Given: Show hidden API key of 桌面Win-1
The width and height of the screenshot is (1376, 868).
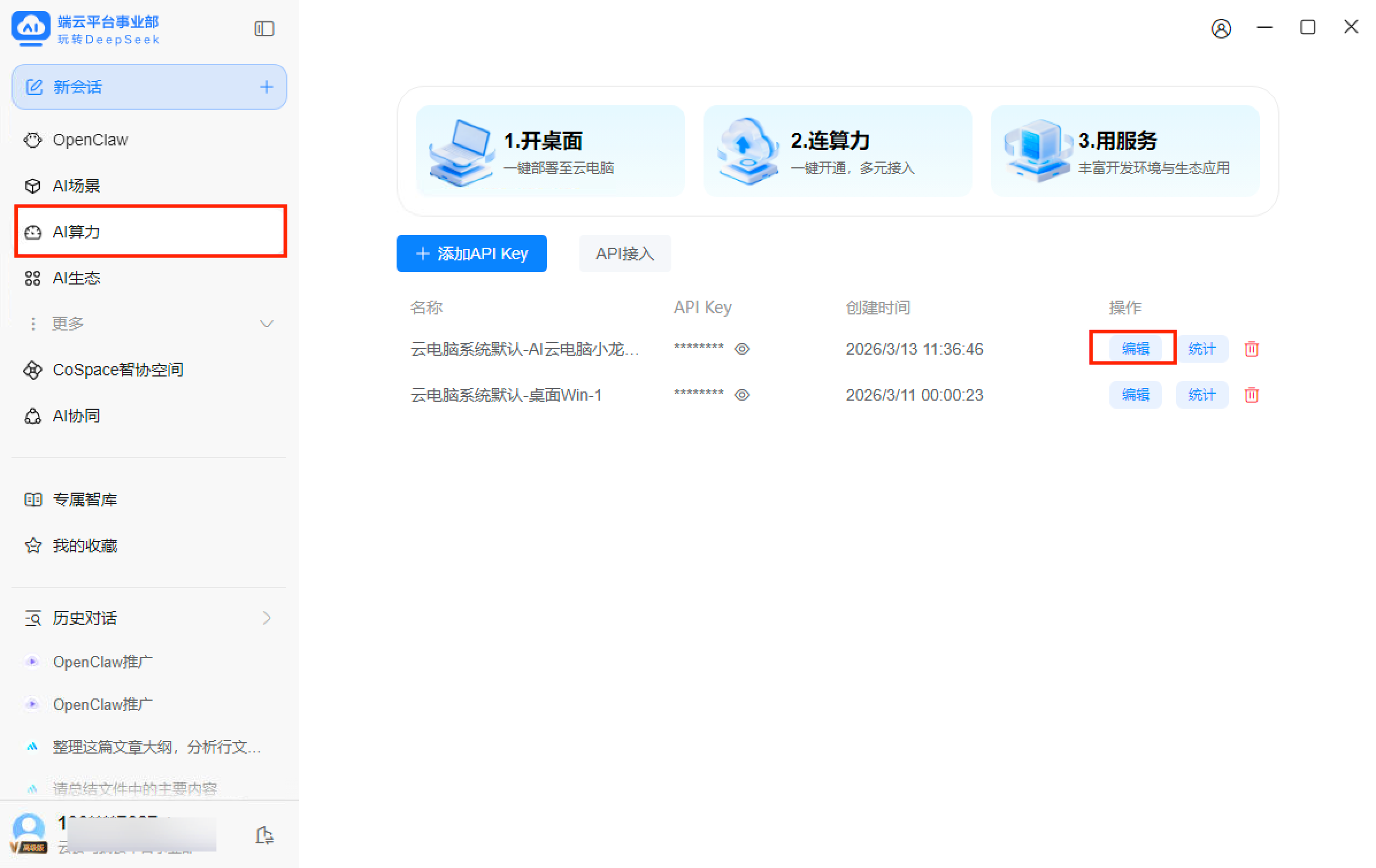Looking at the screenshot, I should 741,395.
